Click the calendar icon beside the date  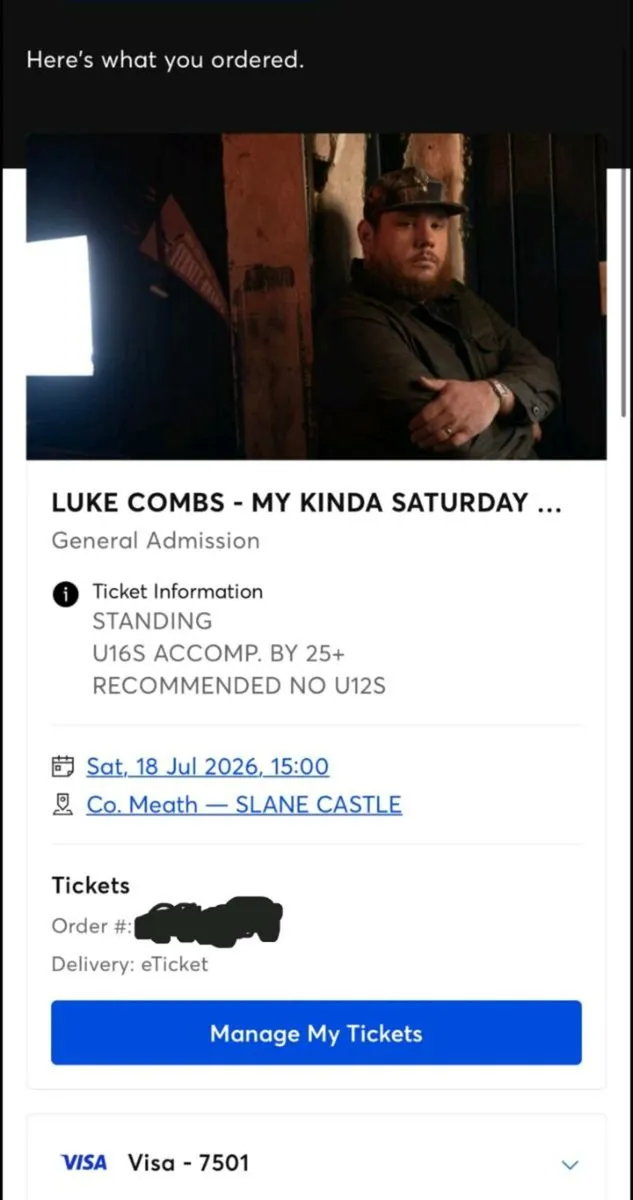63,767
